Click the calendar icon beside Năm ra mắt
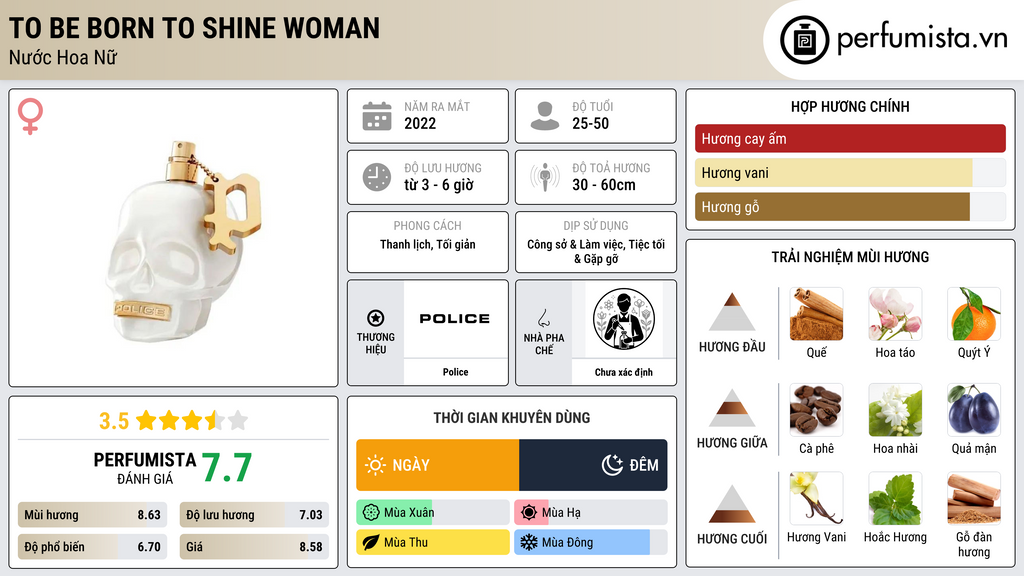 [377, 116]
